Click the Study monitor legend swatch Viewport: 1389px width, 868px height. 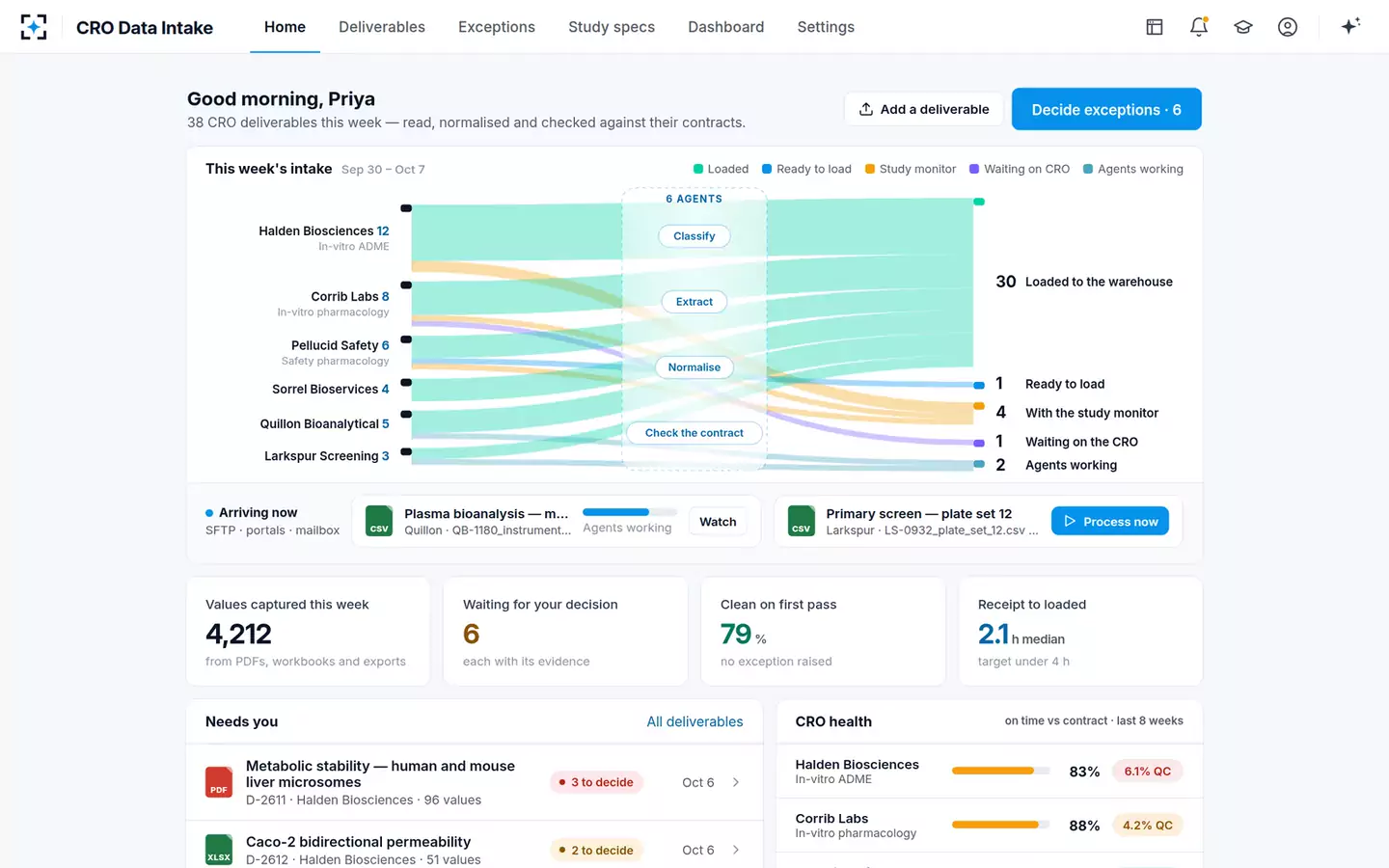870,169
